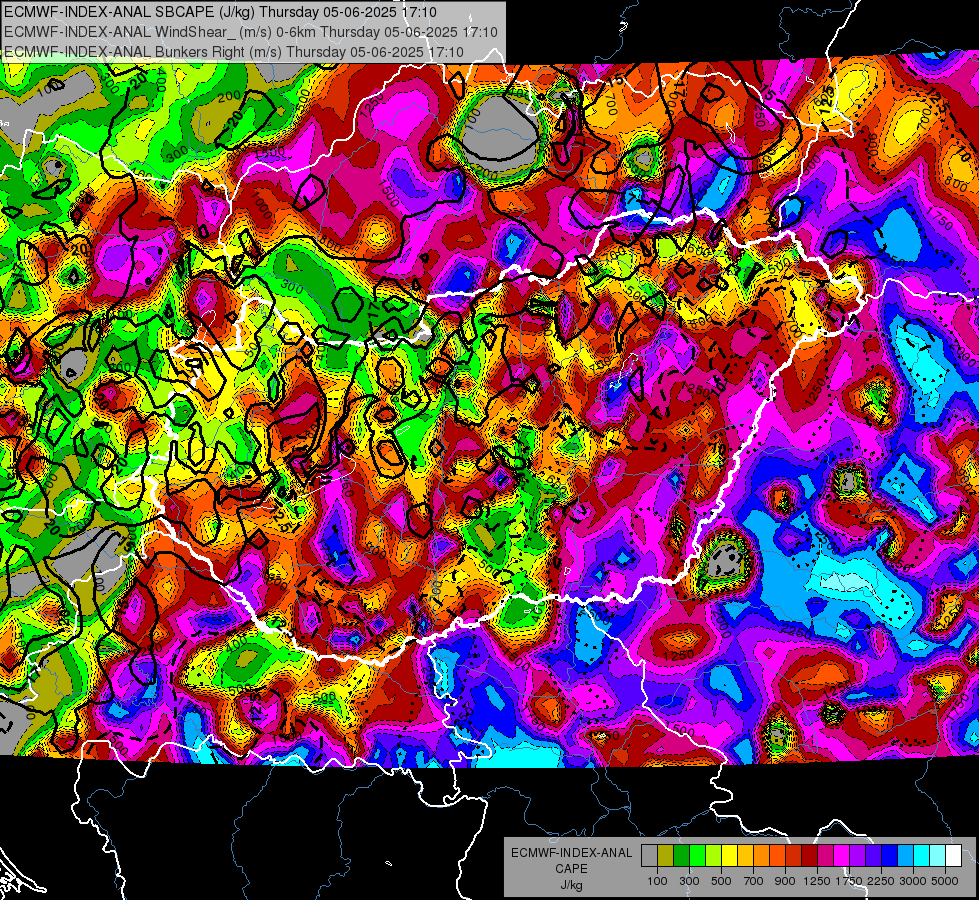Click the legend value 100

[657, 881]
